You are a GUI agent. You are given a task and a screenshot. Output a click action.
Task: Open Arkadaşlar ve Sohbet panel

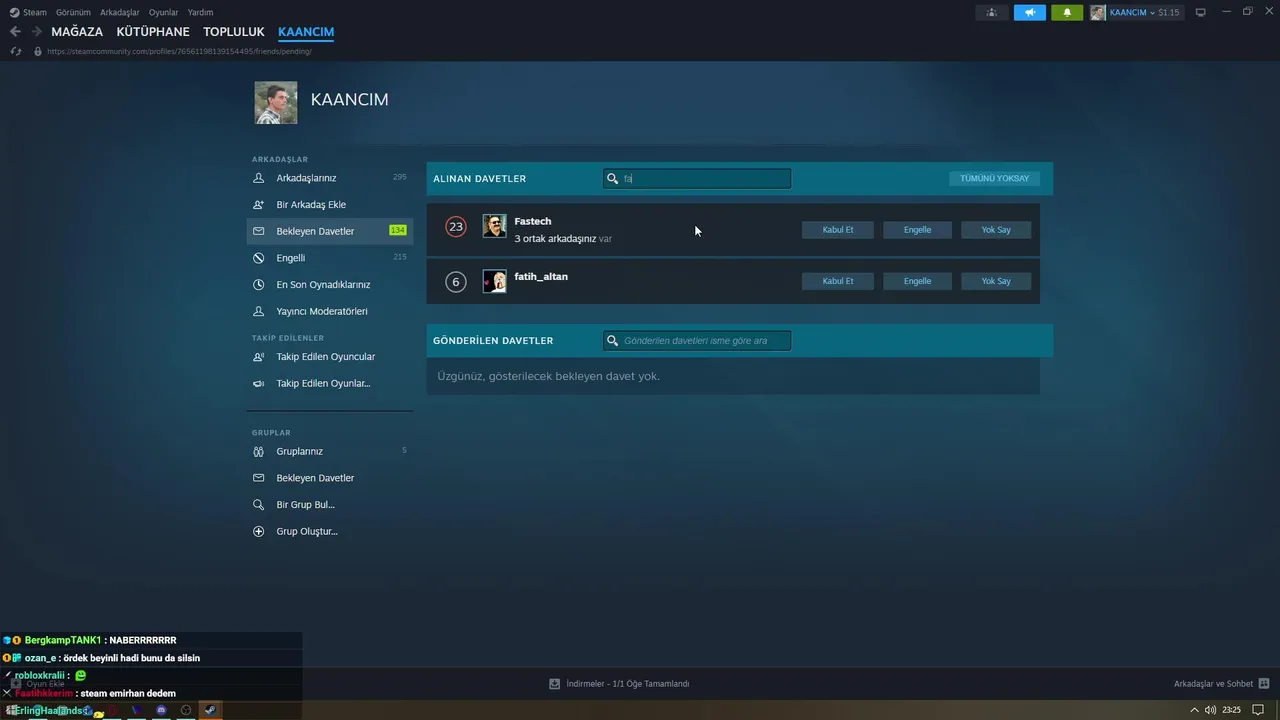[x=1221, y=684]
